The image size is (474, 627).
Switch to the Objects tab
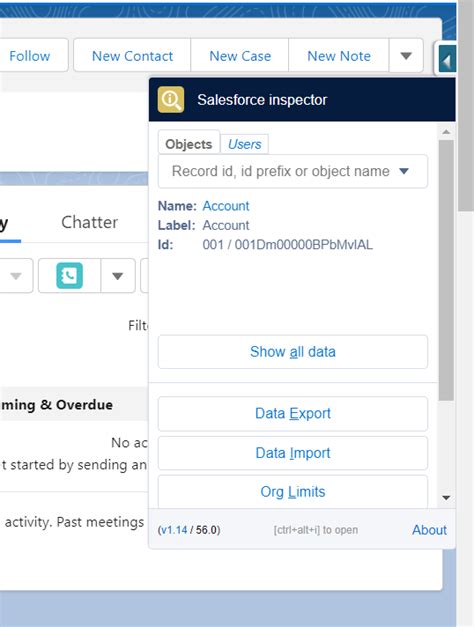tap(189, 144)
